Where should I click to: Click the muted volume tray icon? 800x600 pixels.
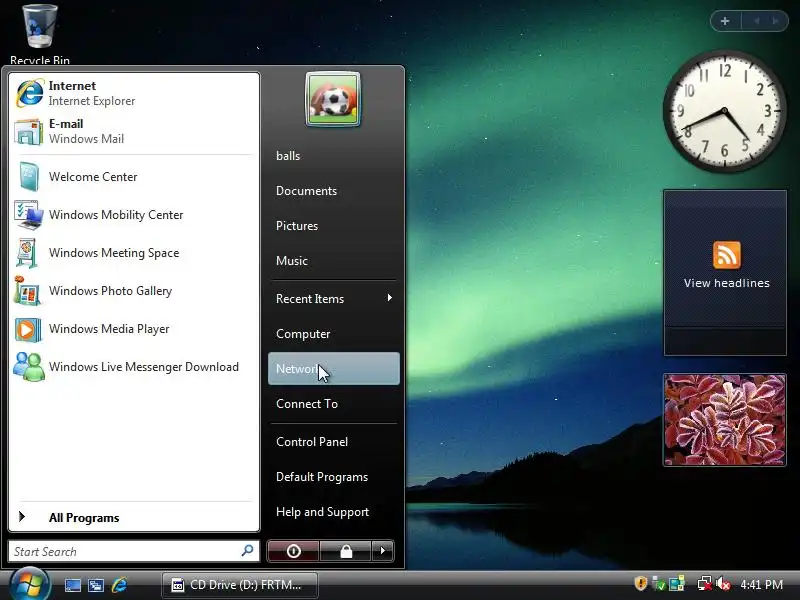[723, 583]
